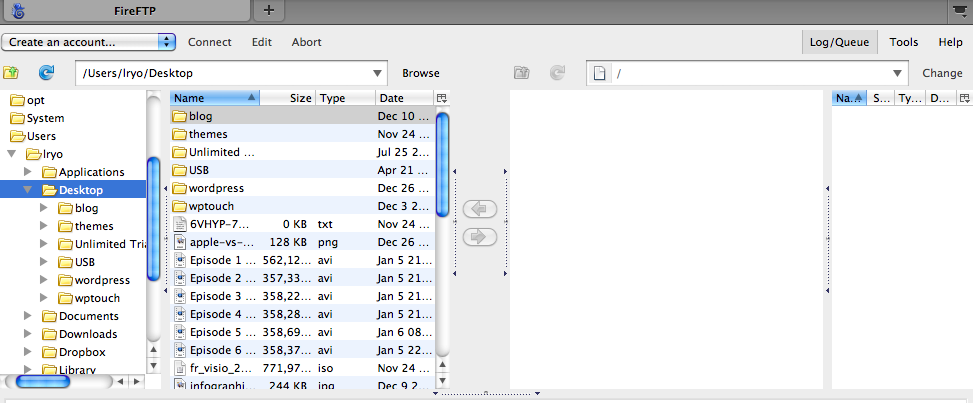
Task: Click the local up-directory folder icon
Action: click(x=11, y=73)
